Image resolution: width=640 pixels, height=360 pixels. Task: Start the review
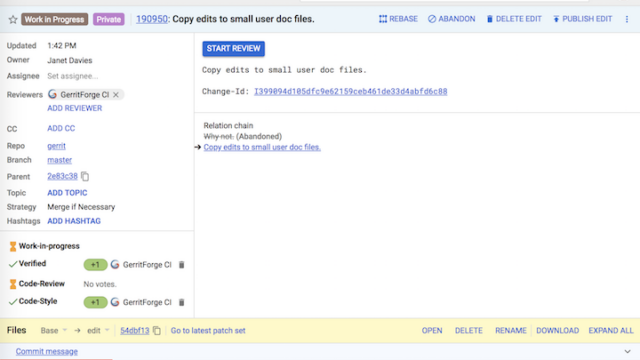[233, 49]
